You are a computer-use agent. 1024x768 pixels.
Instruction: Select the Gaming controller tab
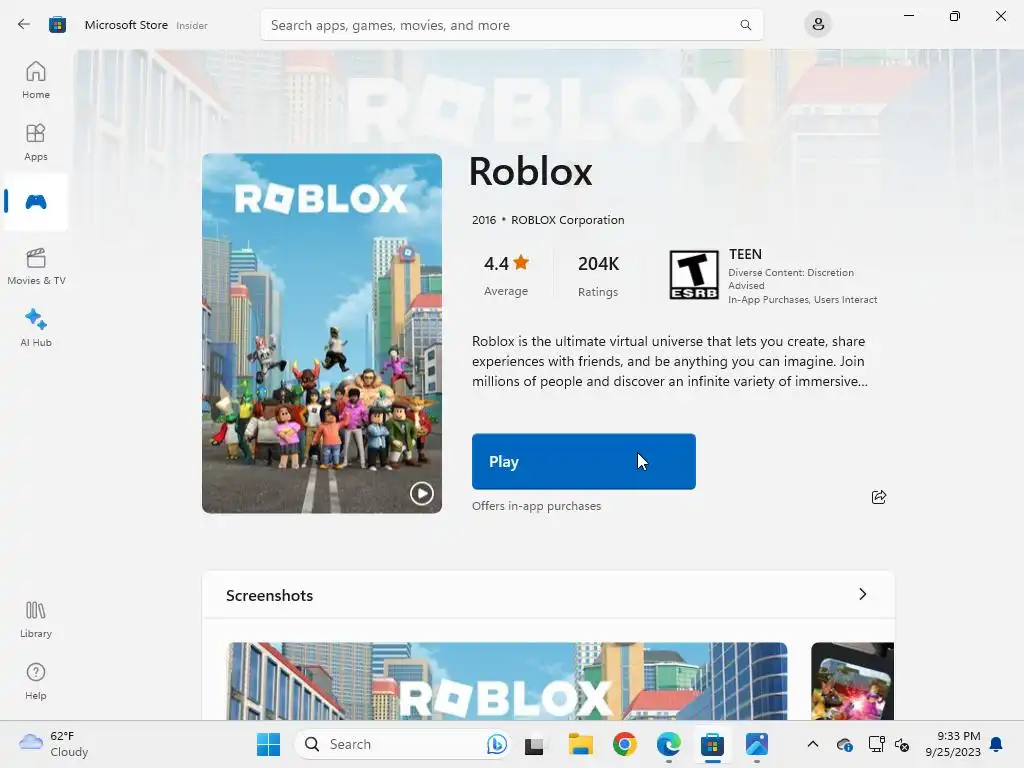[x=36, y=202]
